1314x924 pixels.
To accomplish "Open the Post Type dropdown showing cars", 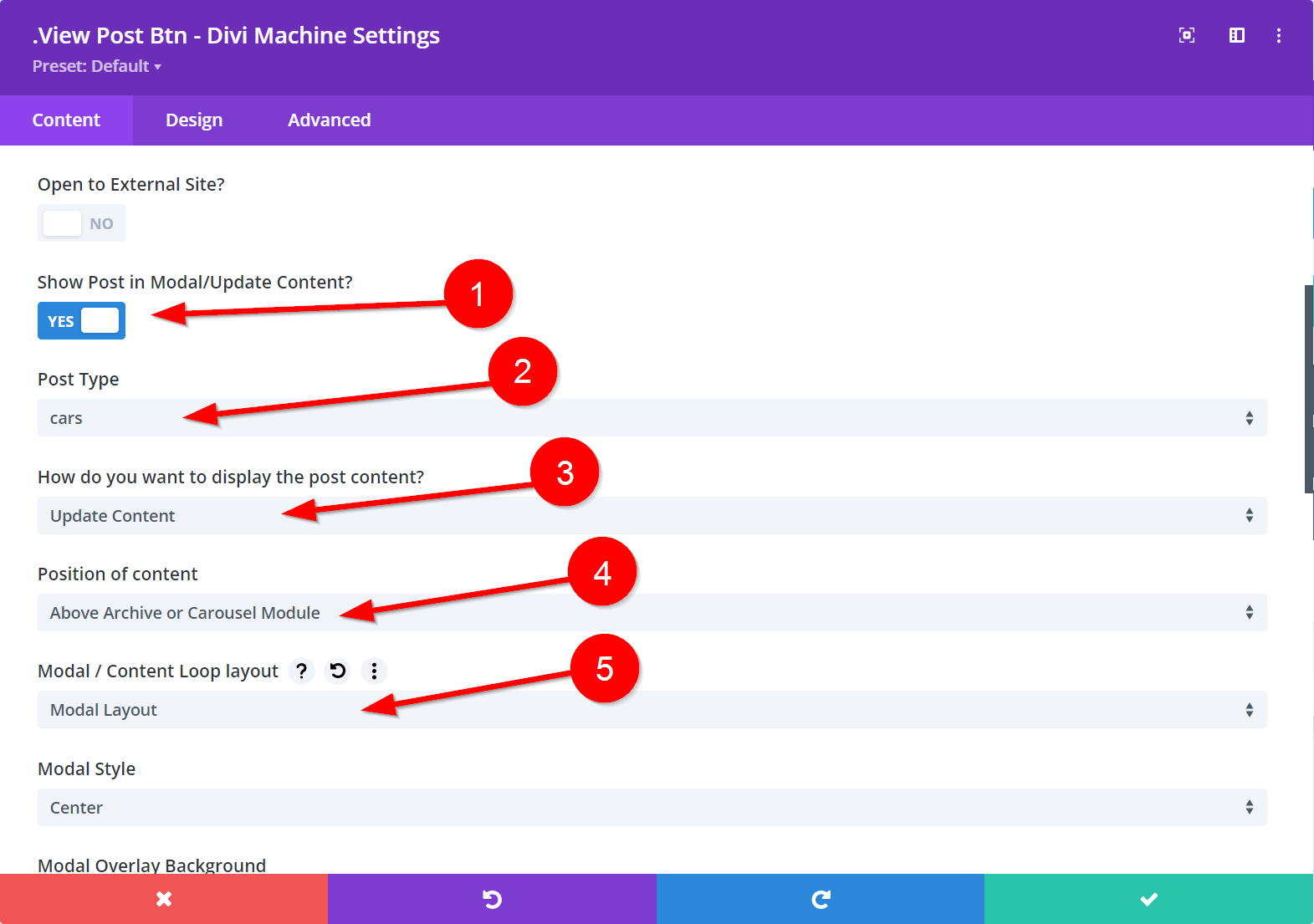I will (652, 418).
